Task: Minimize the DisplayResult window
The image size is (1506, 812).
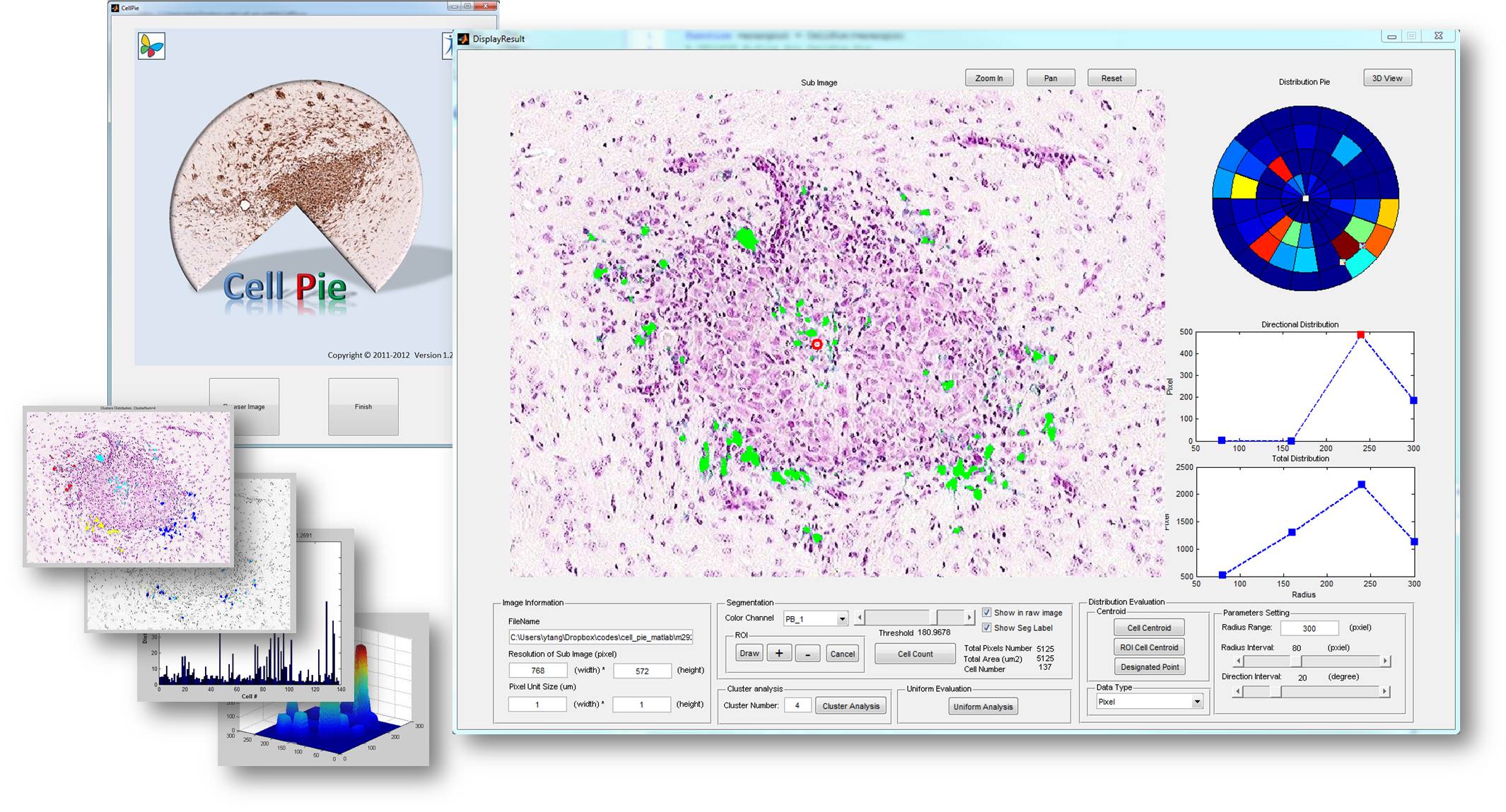Action: pyautogui.click(x=1391, y=36)
